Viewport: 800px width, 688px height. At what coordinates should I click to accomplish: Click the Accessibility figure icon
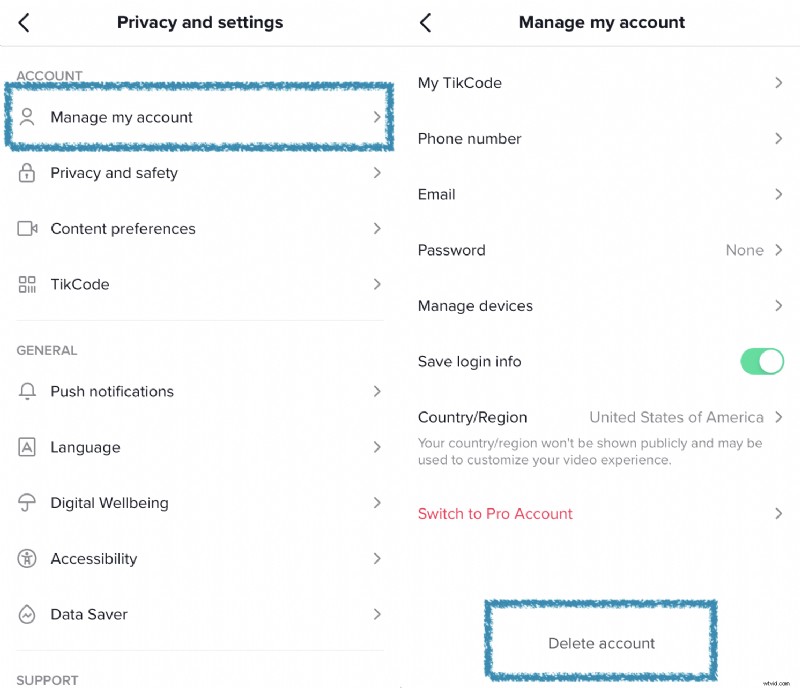pos(28,559)
